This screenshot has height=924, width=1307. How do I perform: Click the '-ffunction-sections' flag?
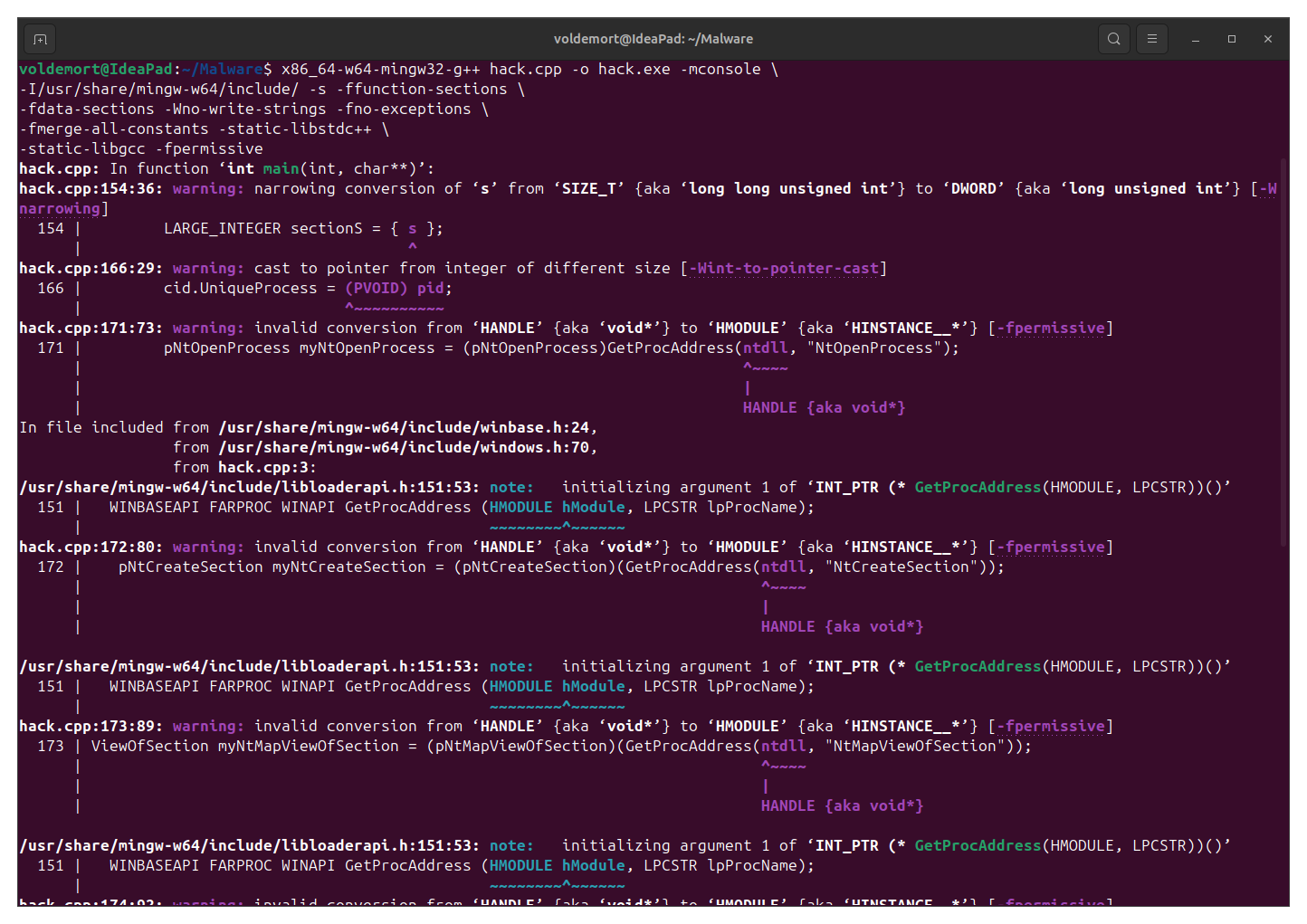point(422,90)
